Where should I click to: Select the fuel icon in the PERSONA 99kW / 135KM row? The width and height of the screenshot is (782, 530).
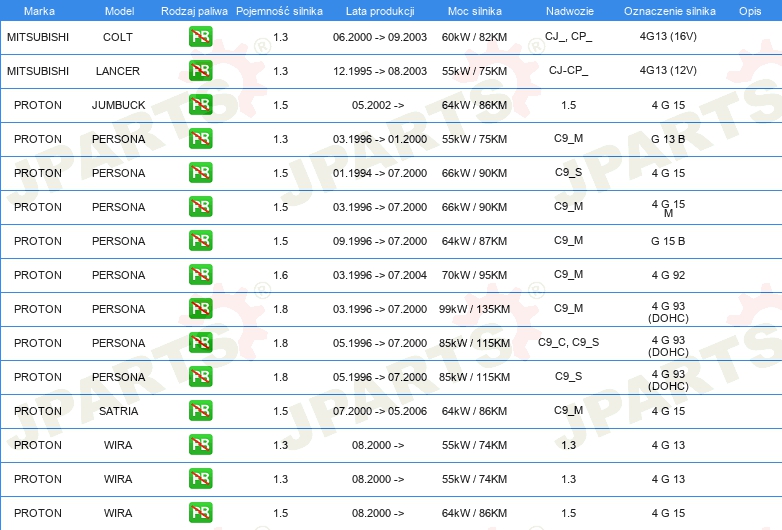pos(200,308)
